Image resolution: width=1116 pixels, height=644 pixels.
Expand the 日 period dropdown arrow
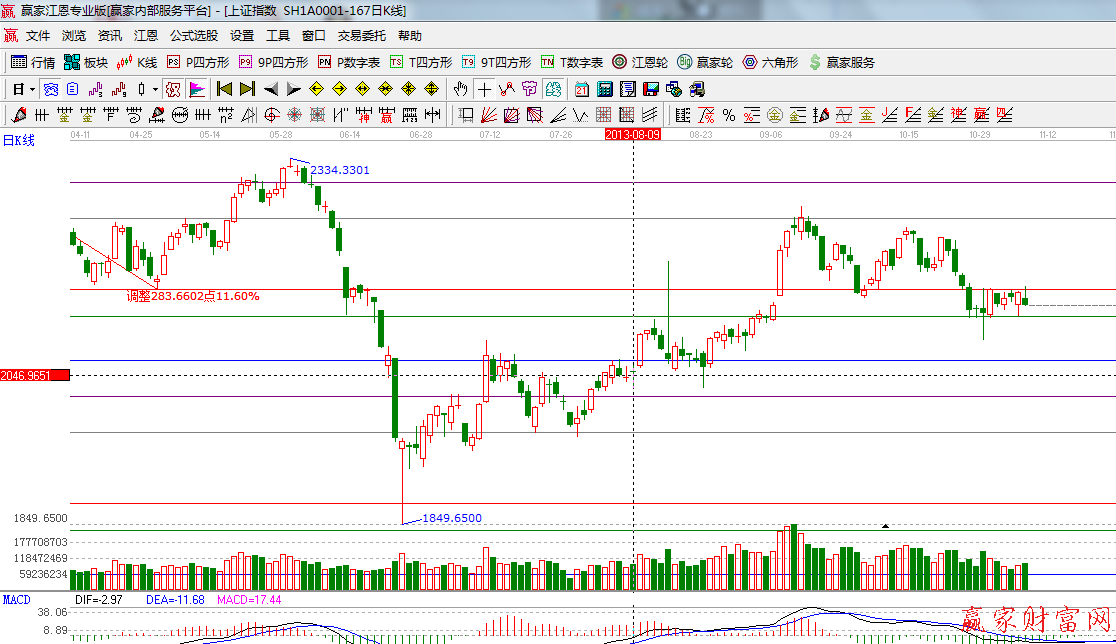click(x=32, y=89)
